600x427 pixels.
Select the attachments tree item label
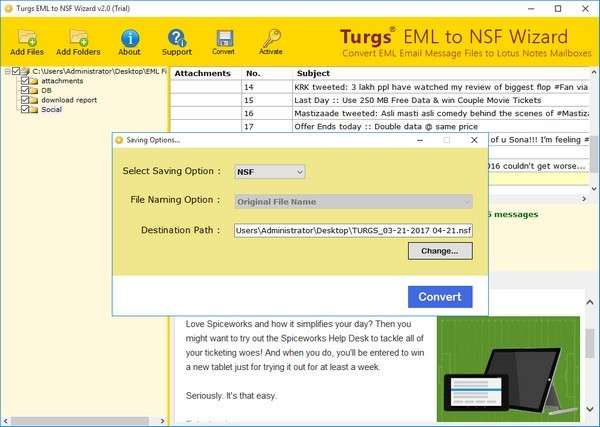pos(62,81)
